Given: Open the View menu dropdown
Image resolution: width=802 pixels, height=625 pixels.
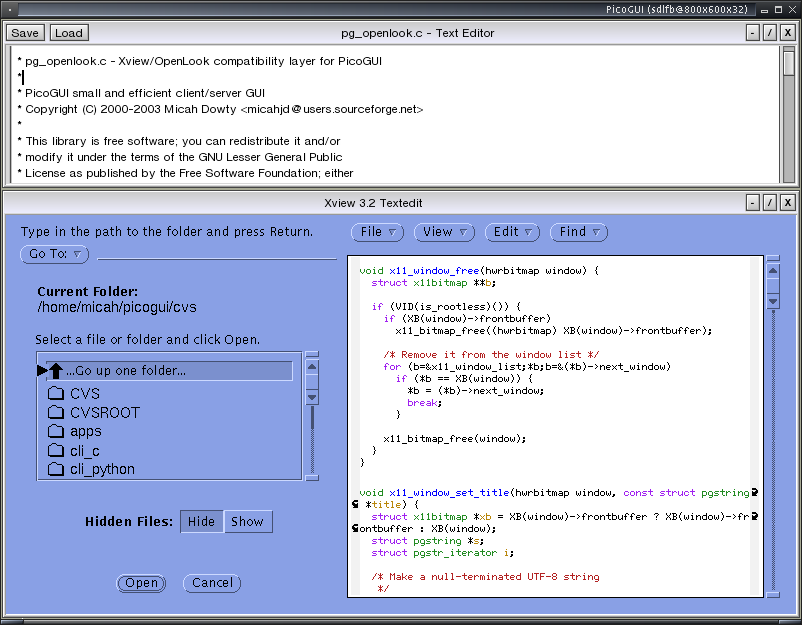Looking at the screenshot, I should (444, 232).
